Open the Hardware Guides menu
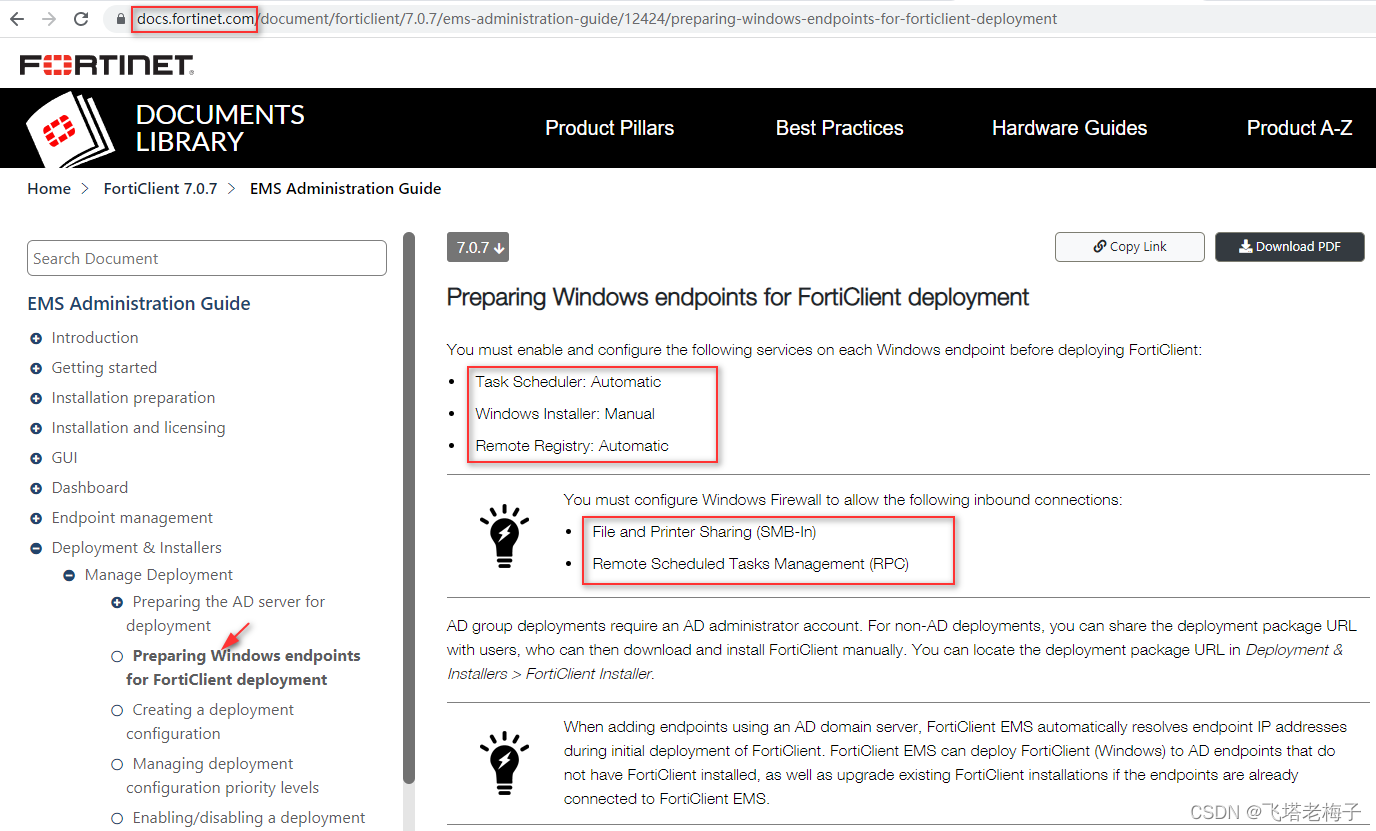This screenshot has height=831, width=1376. [x=1069, y=128]
